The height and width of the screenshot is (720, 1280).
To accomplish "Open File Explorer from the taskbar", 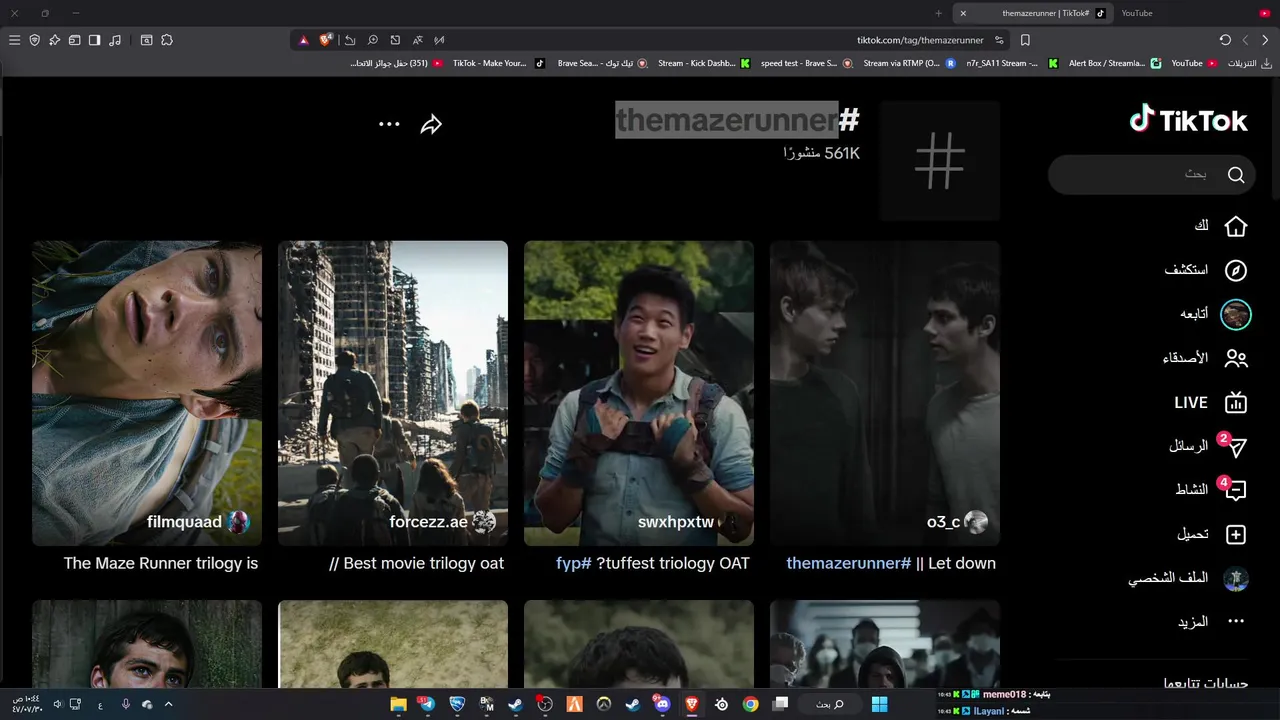I will coord(398,704).
